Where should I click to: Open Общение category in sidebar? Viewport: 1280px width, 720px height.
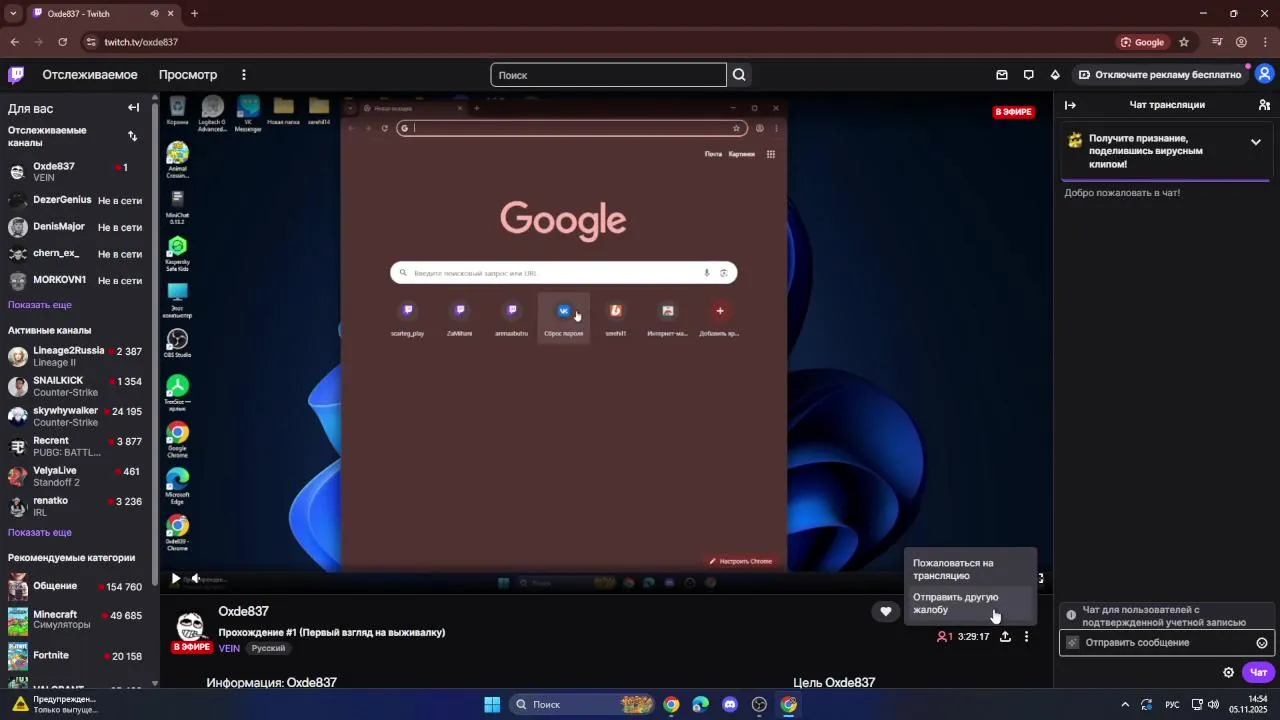click(x=78, y=587)
